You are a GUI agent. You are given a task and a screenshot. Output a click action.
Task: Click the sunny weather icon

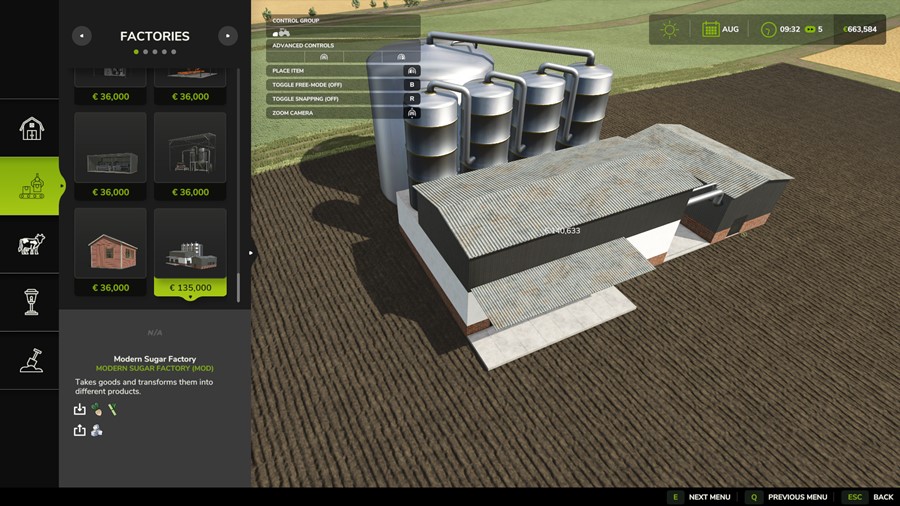[x=669, y=29]
